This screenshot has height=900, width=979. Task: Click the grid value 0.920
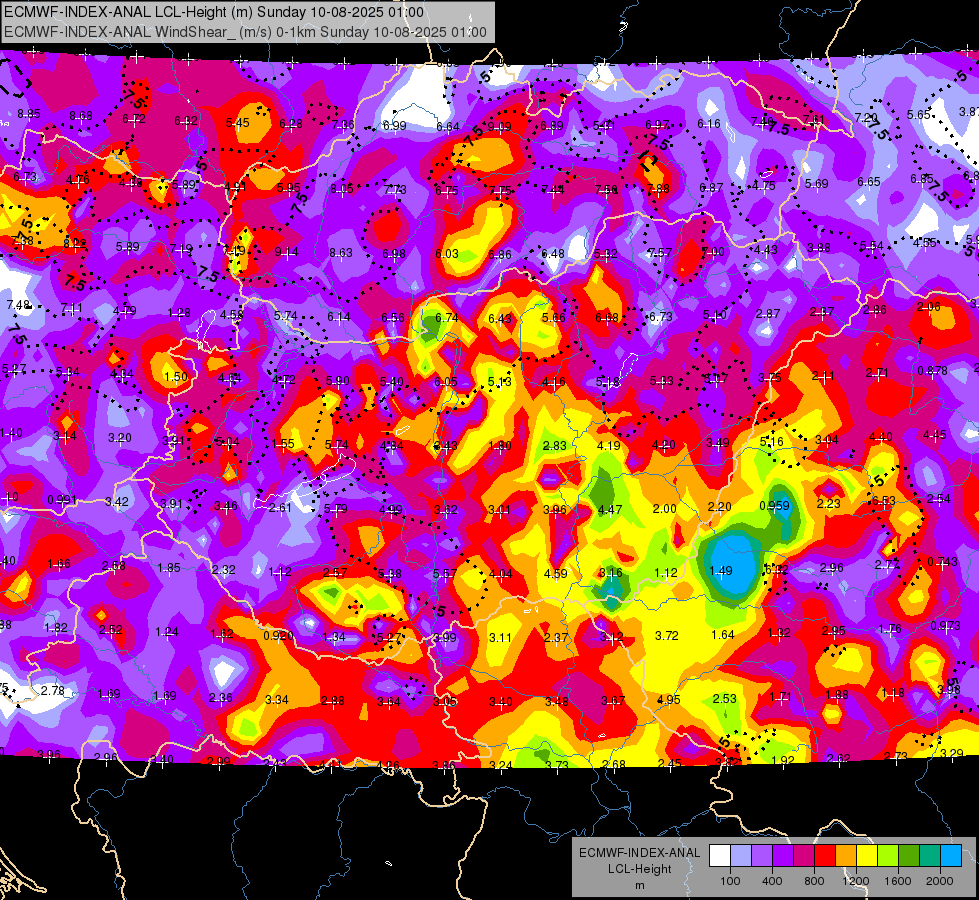pyautogui.click(x=278, y=636)
